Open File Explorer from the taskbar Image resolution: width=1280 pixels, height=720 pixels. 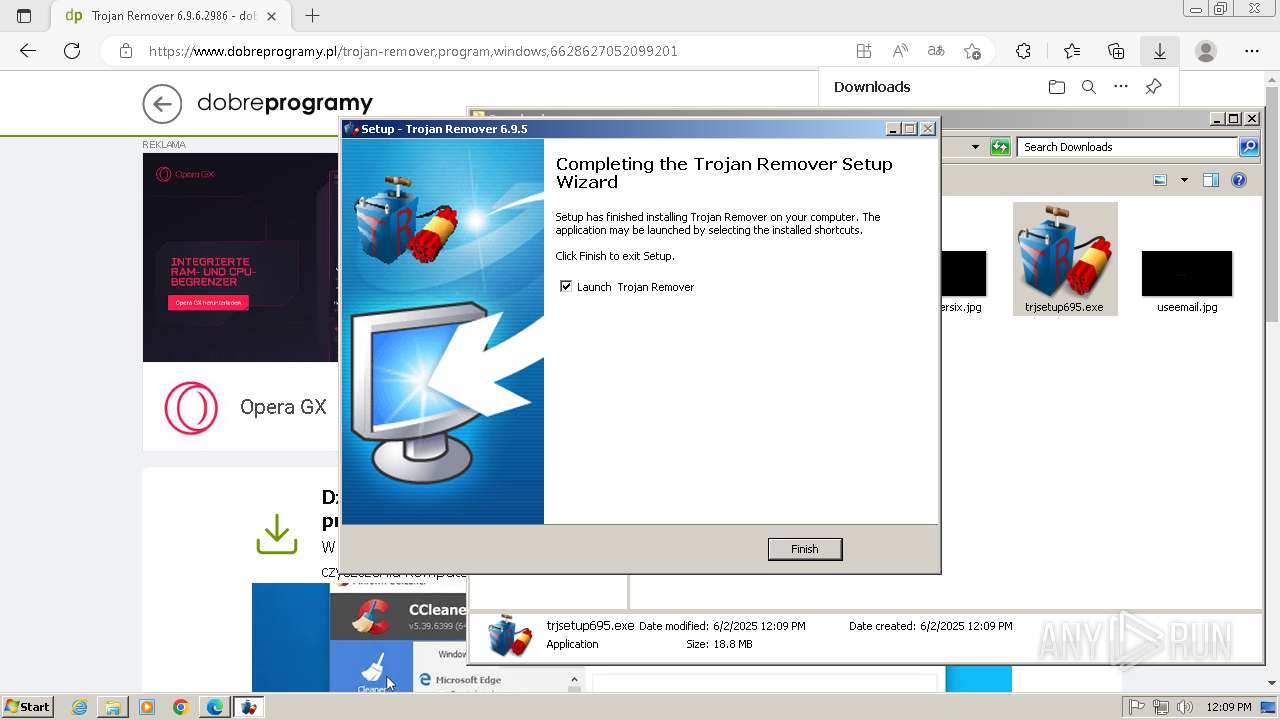tap(113, 707)
